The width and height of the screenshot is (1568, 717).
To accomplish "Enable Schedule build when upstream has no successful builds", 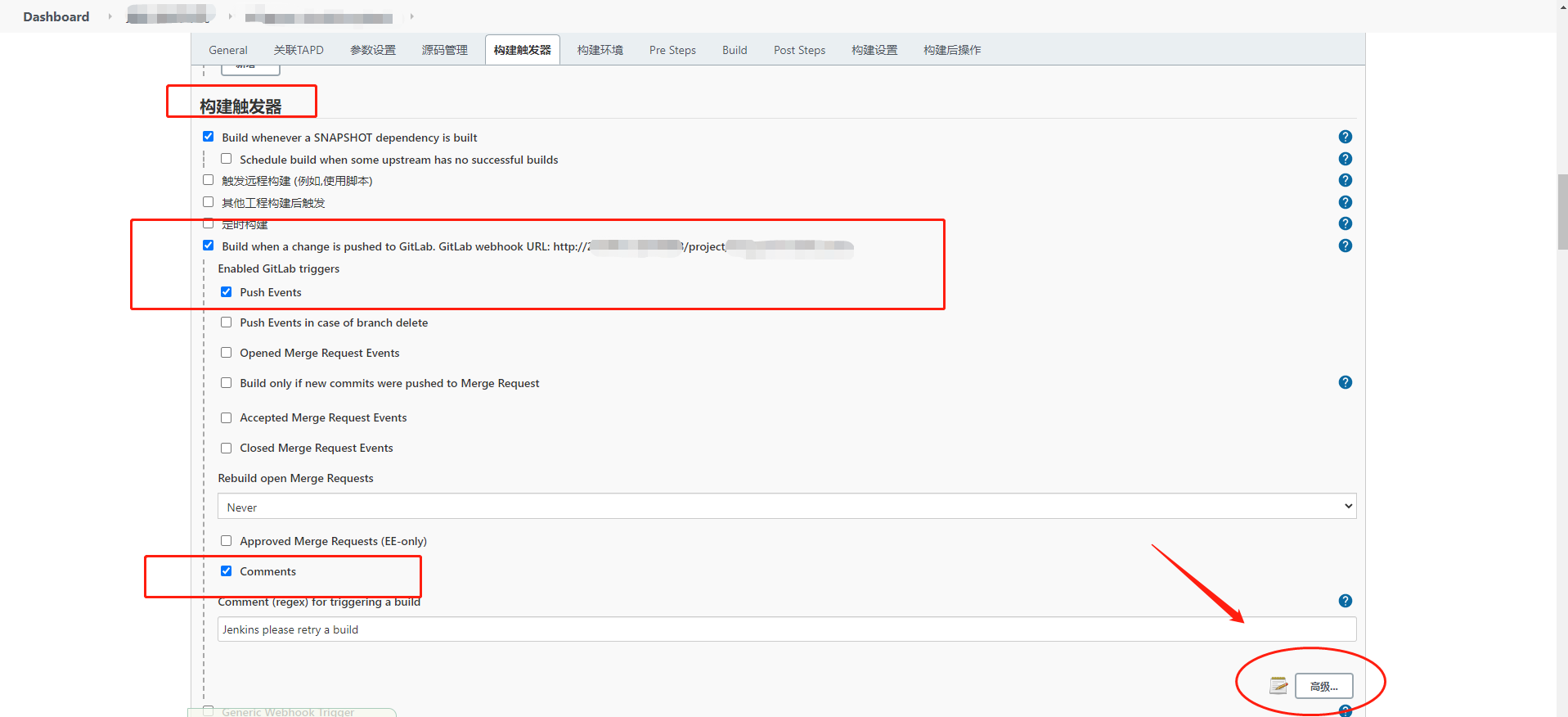I will point(226,159).
